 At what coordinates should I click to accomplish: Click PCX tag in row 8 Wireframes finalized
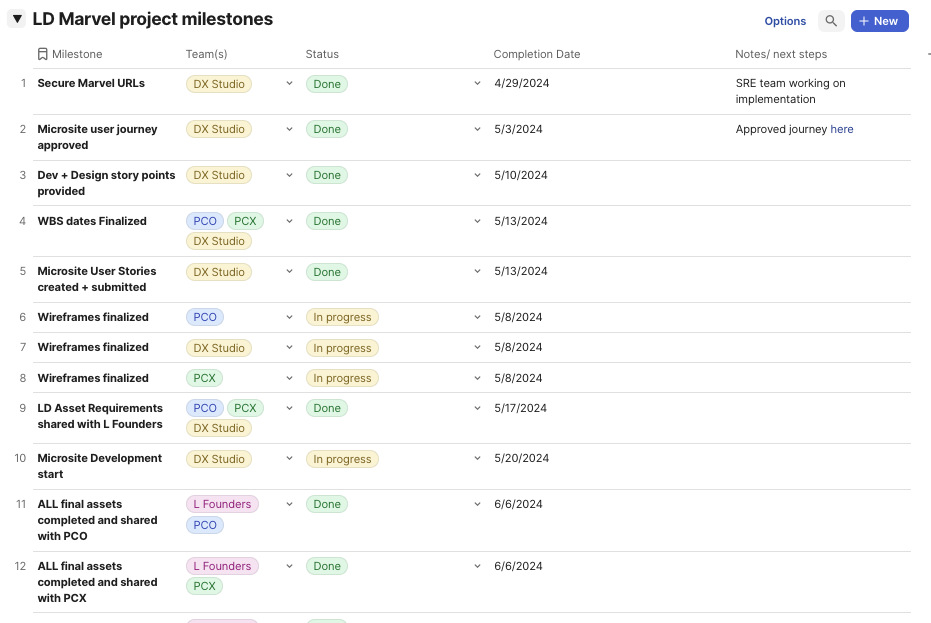(204, 378)
